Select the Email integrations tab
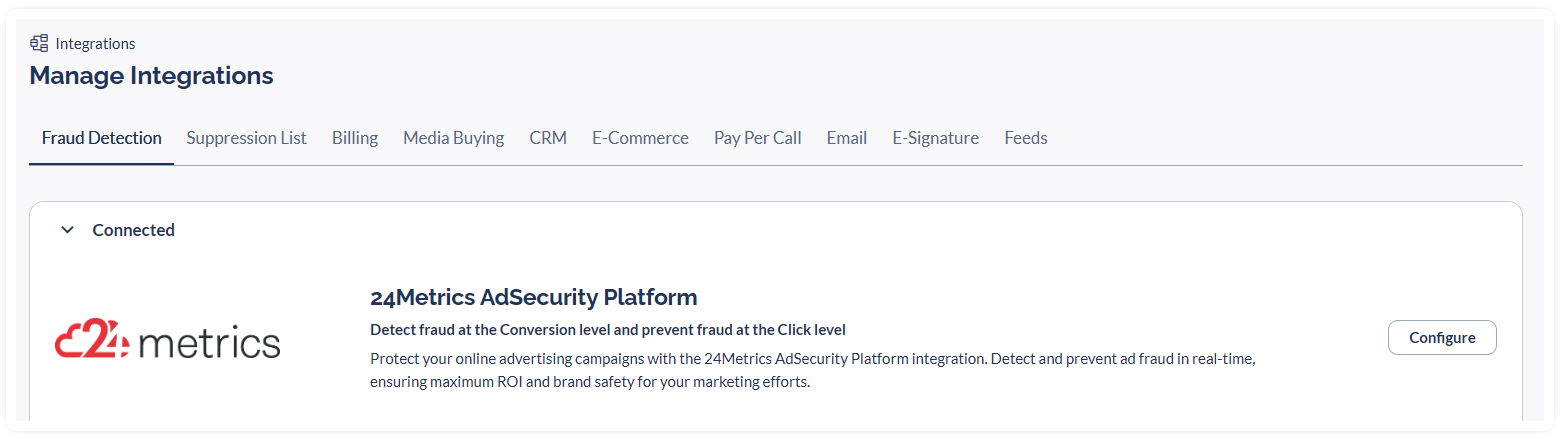 tap(846, 138)
